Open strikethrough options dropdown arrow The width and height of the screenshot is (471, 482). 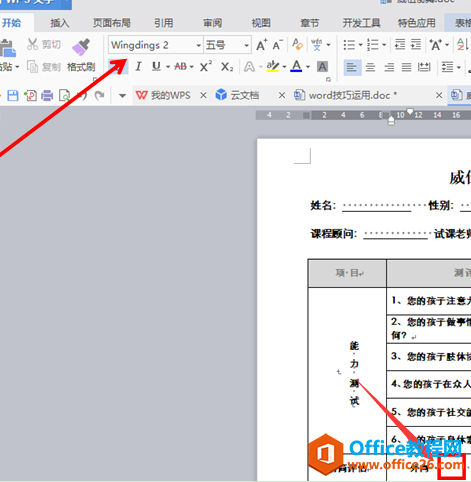pyautogui.click(x=192, y=67)
